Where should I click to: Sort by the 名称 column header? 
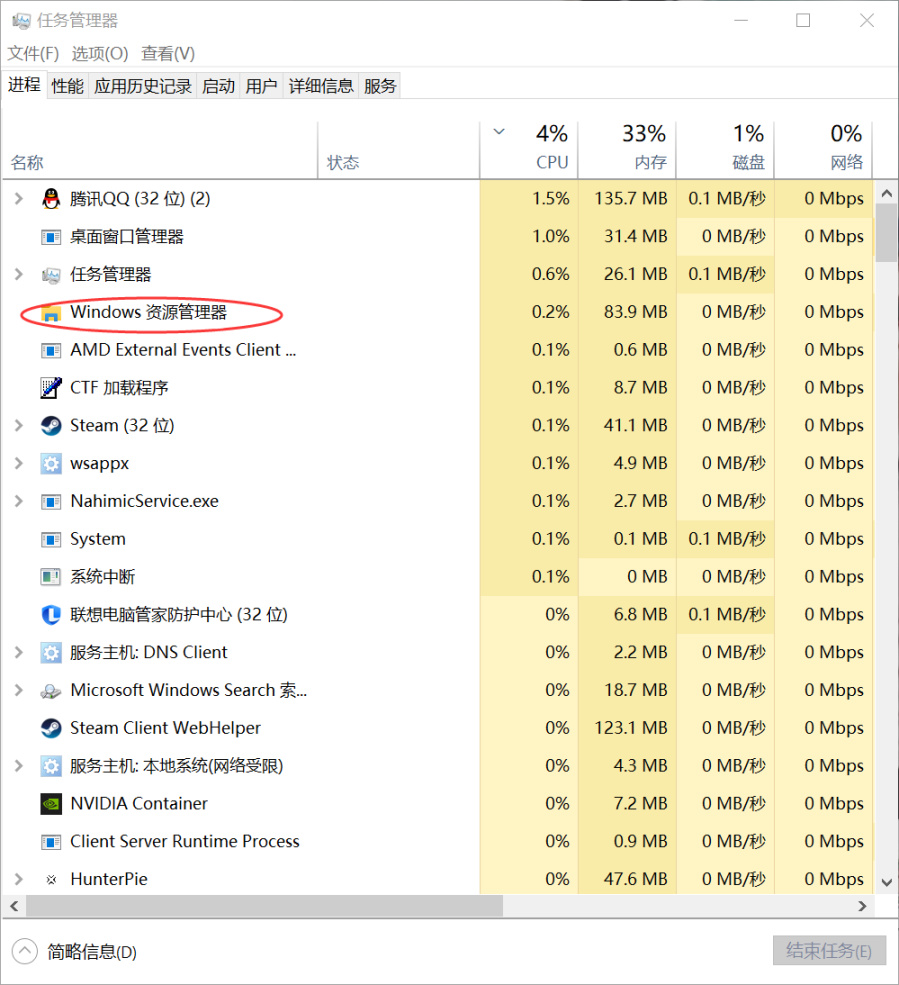coord(160,148)
